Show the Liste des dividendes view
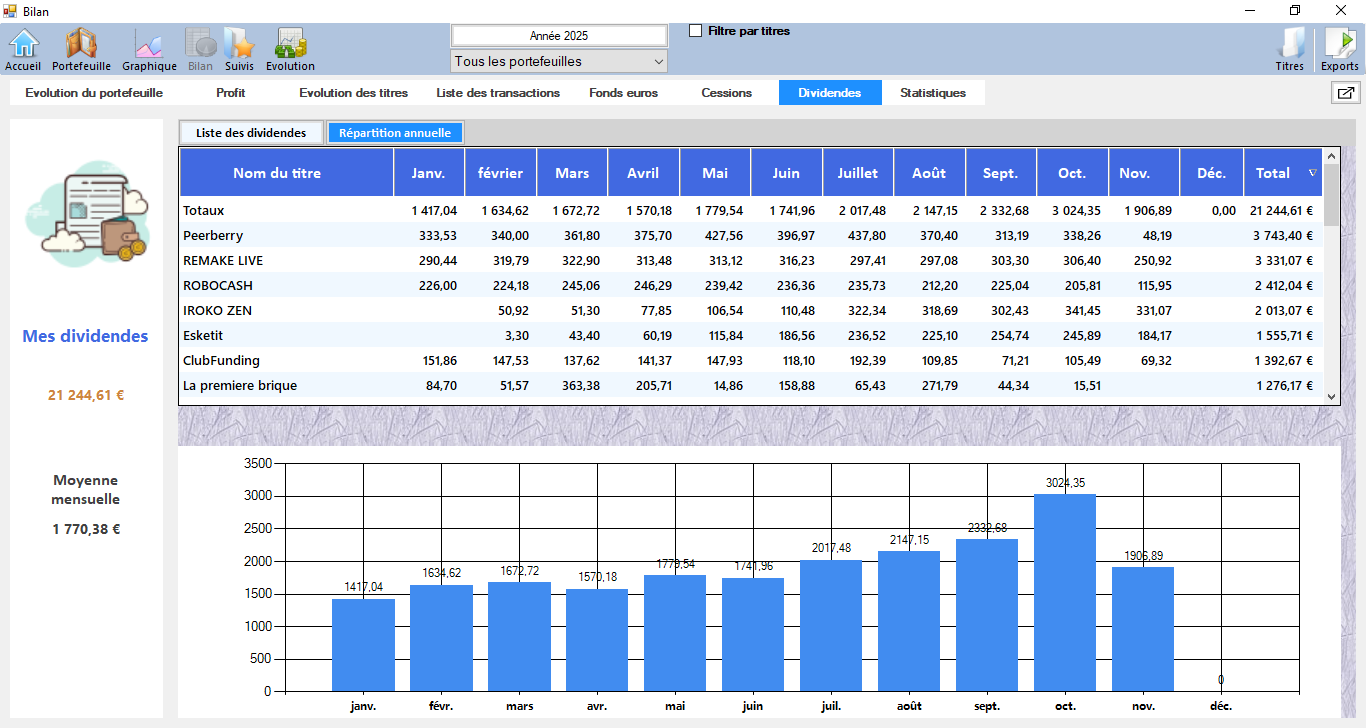 [251, 132]
